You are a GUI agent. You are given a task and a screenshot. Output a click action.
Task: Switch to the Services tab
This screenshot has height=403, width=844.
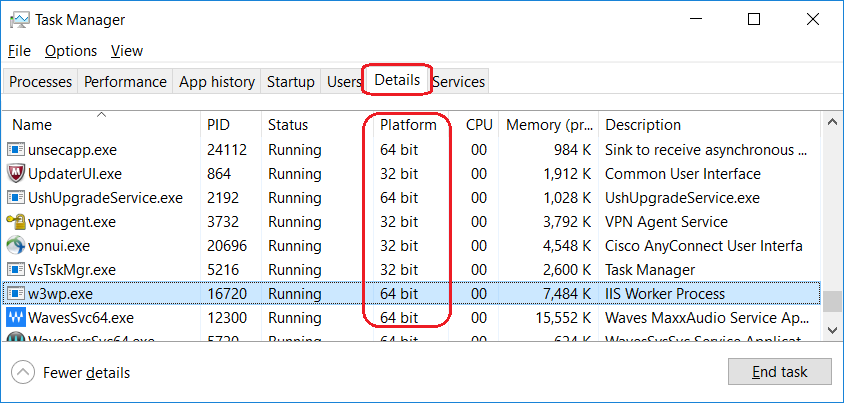459,82
